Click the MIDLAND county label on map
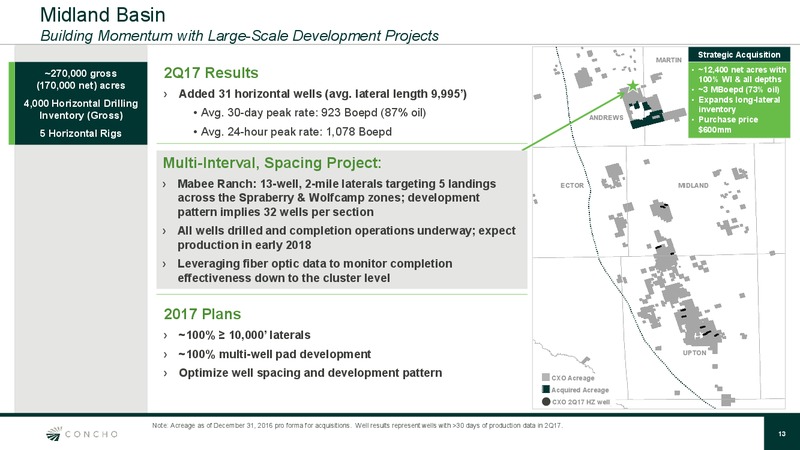The image size is (800, 450). point(693,185)
